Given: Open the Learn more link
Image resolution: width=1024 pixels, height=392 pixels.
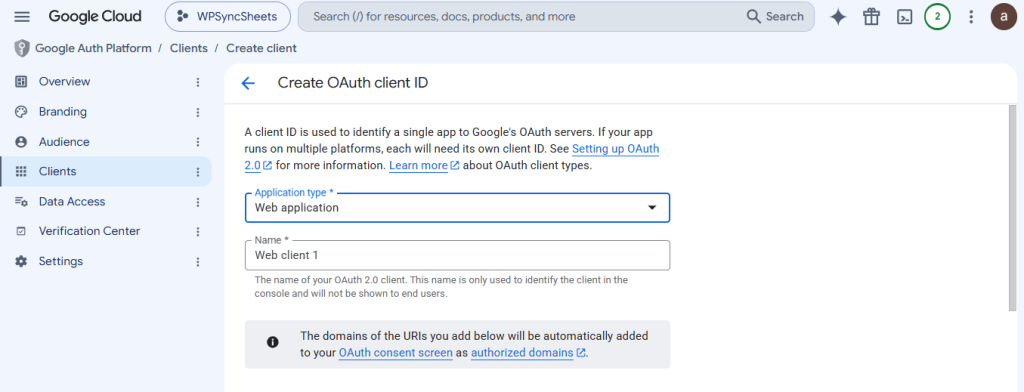Looking at the screenshot, I should coord(424,165).
